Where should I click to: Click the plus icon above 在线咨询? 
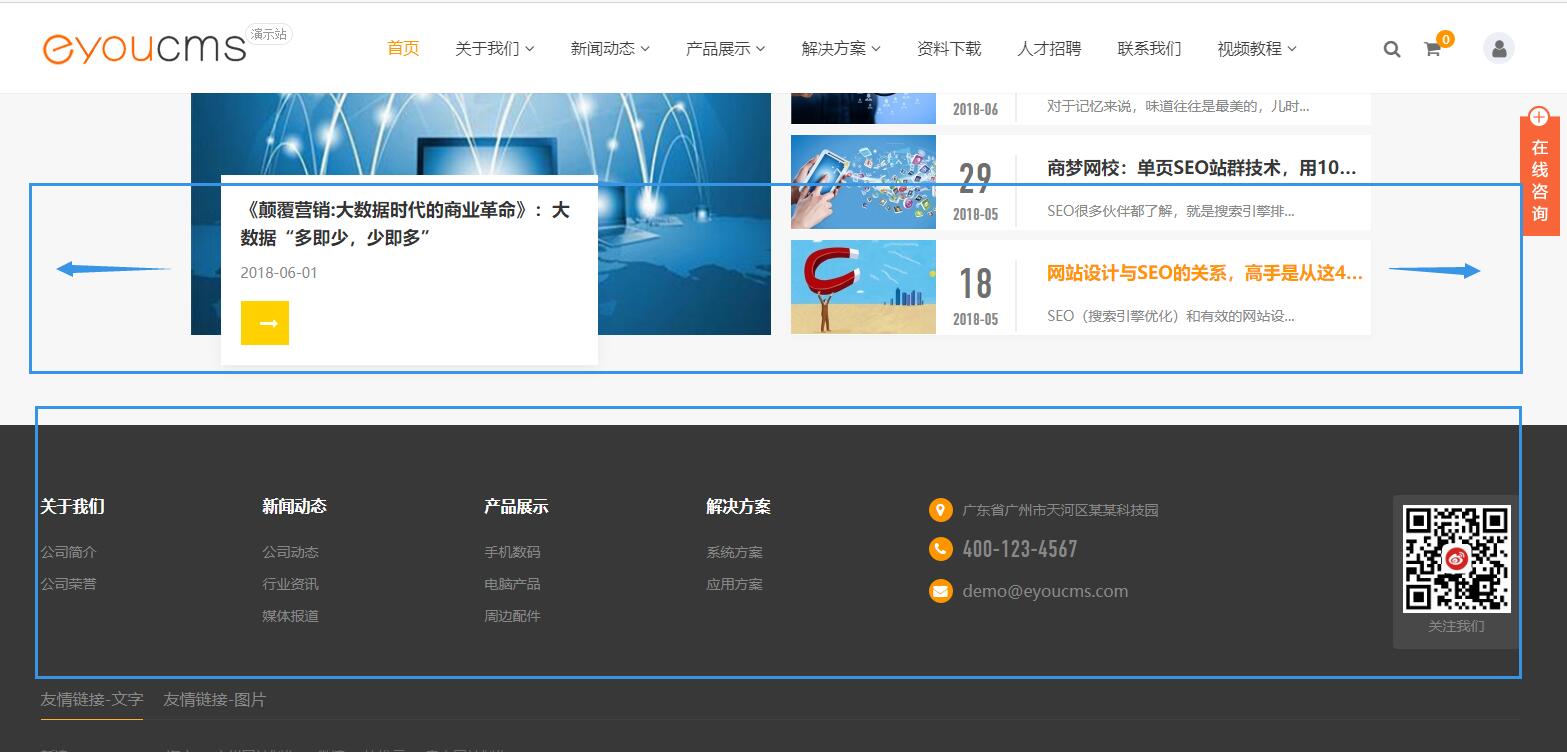(x=1539, y=117)
